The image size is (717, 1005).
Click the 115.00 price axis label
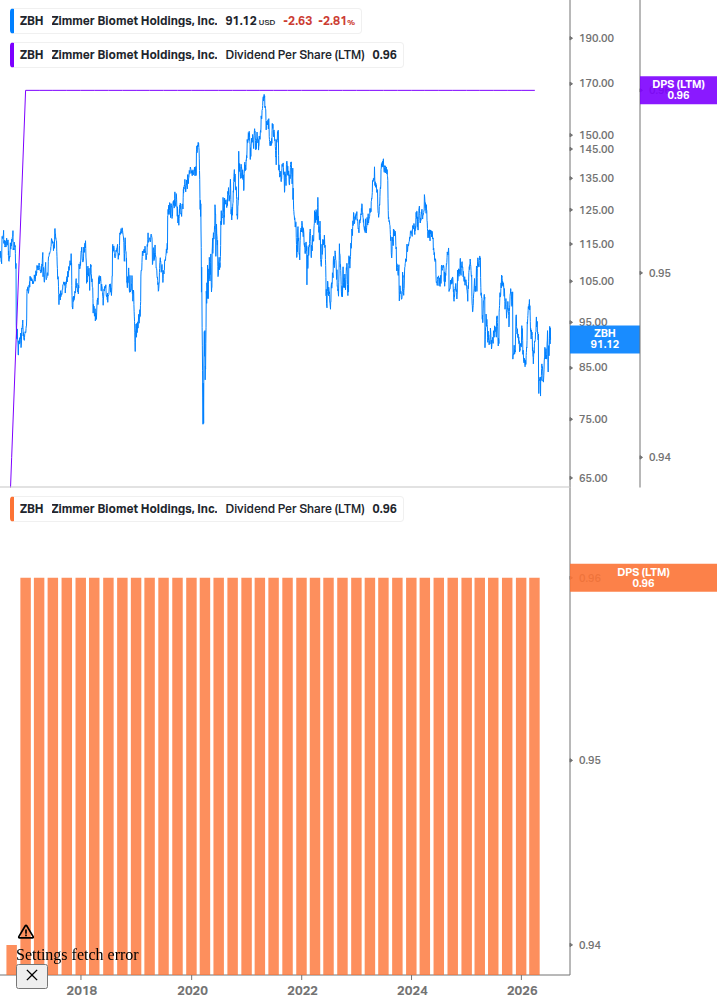coord(597,244)
